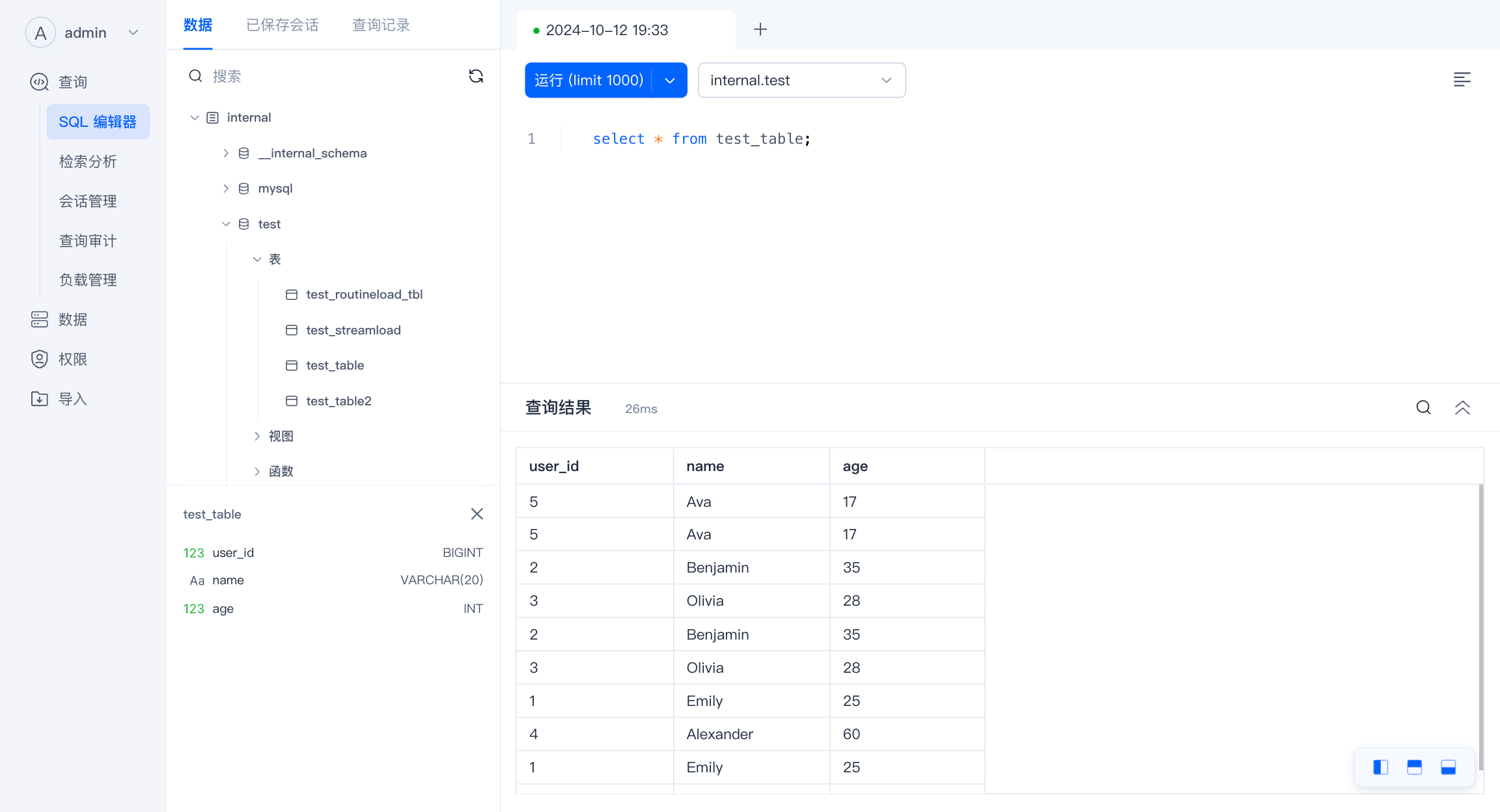
Task: Click the 运行 (limit 1000) button
Action: 588,81
